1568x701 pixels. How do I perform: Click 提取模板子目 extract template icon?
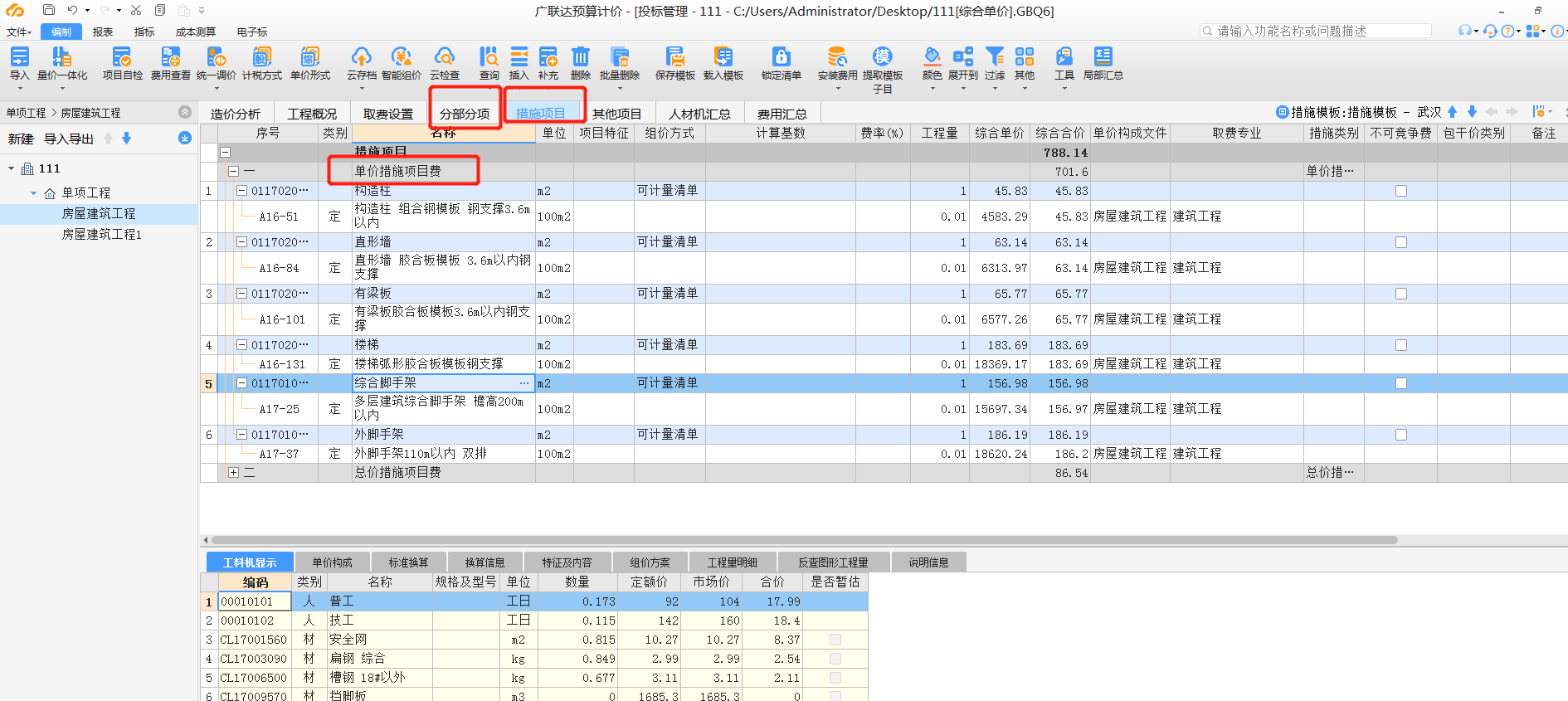882,56
